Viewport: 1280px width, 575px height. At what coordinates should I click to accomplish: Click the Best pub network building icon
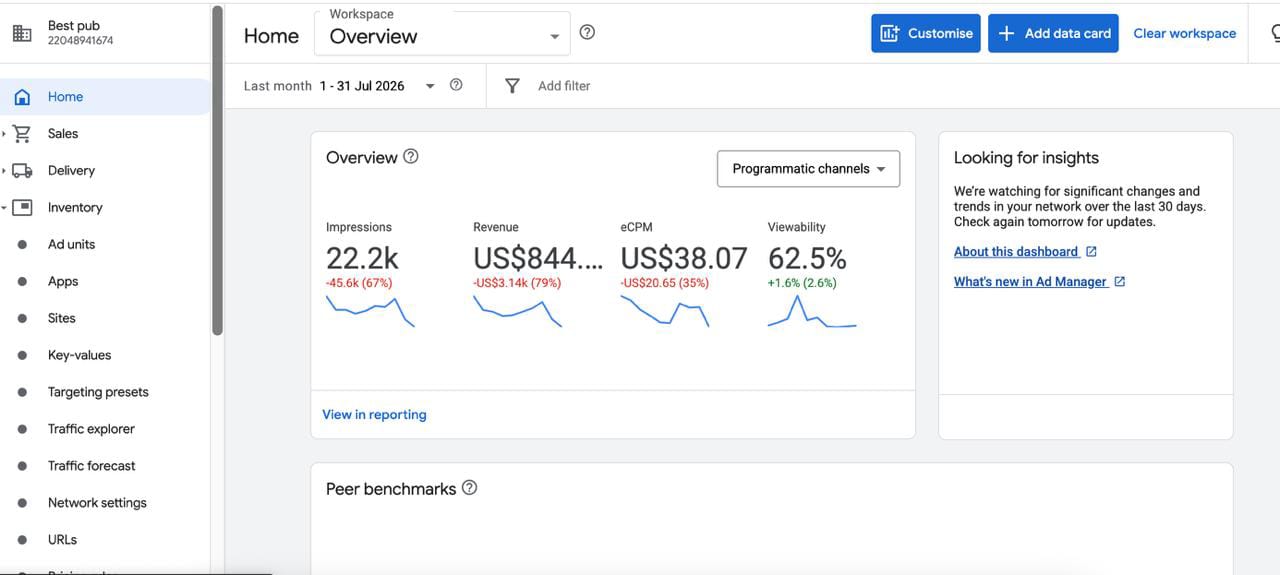pyautogui.click(x=22, y=33)
